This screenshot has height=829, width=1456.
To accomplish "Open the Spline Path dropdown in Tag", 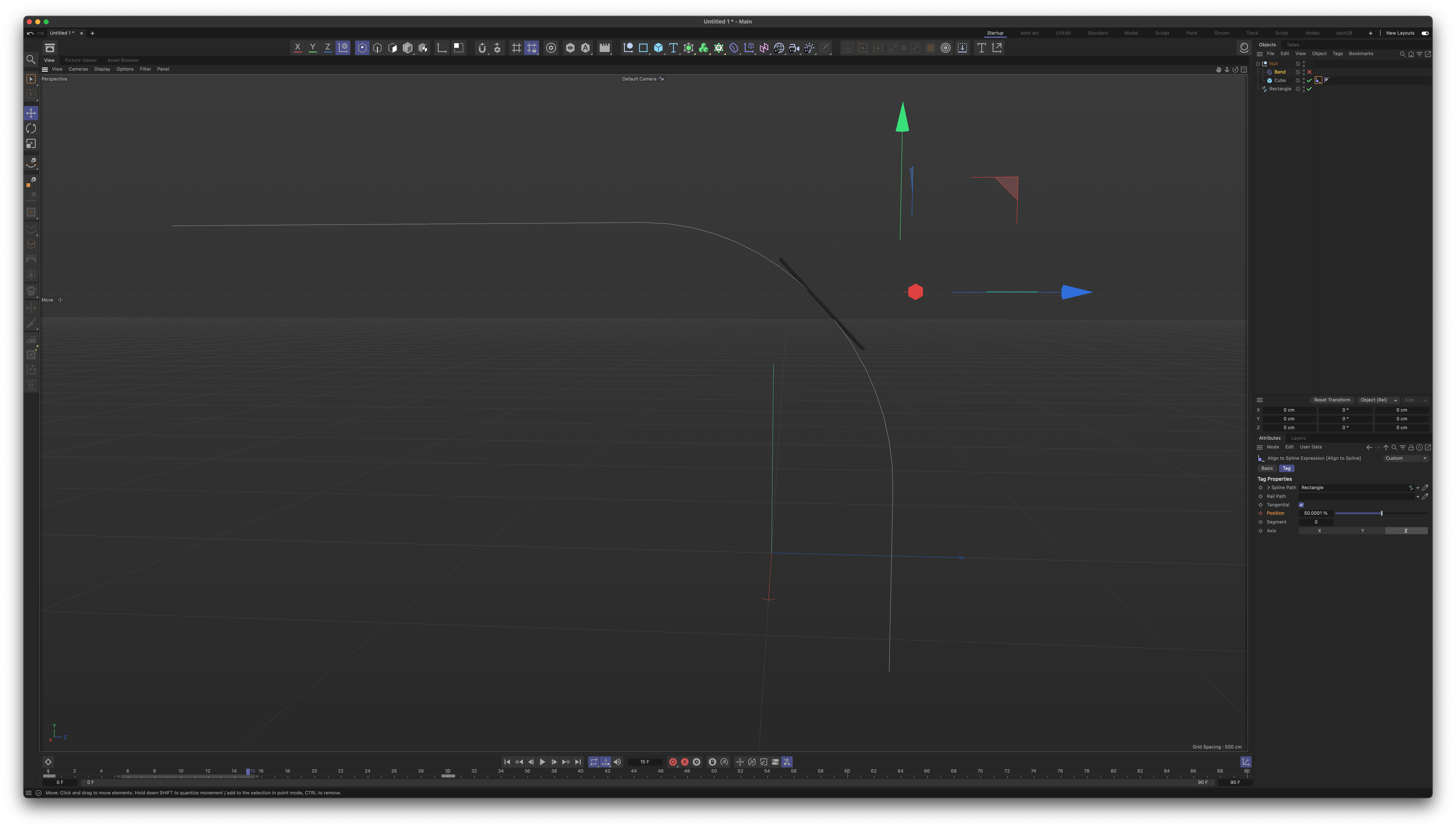I will pyautogui.click(x=1418, y=488).
